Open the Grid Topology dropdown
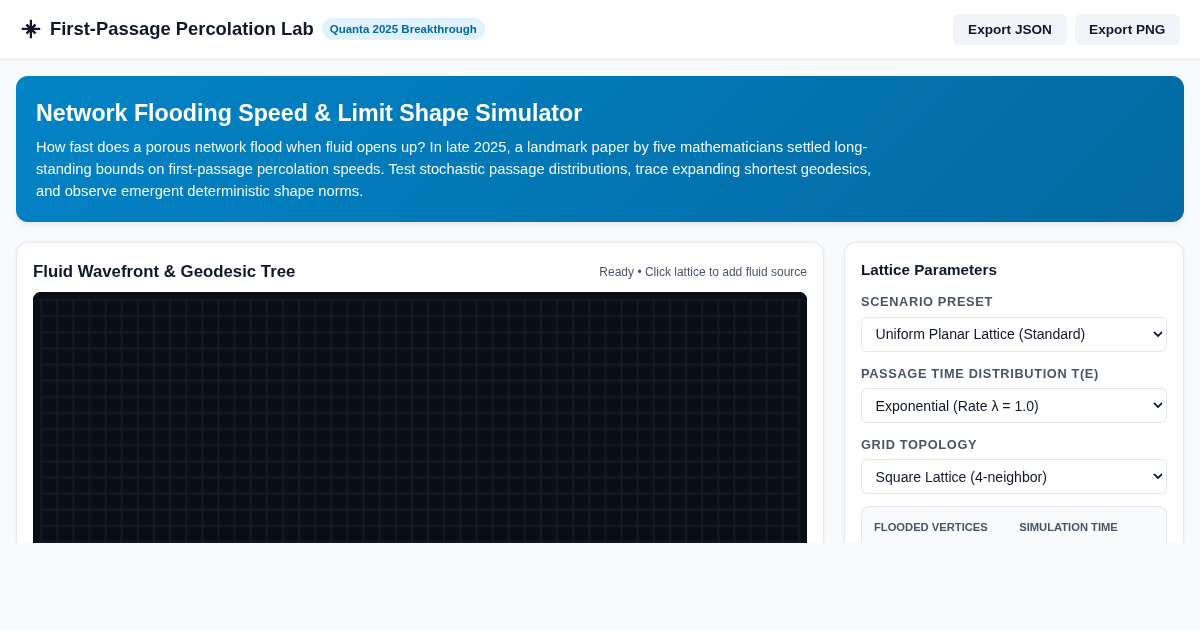The image size is (1200, 630). click(x=1014, y=476)
